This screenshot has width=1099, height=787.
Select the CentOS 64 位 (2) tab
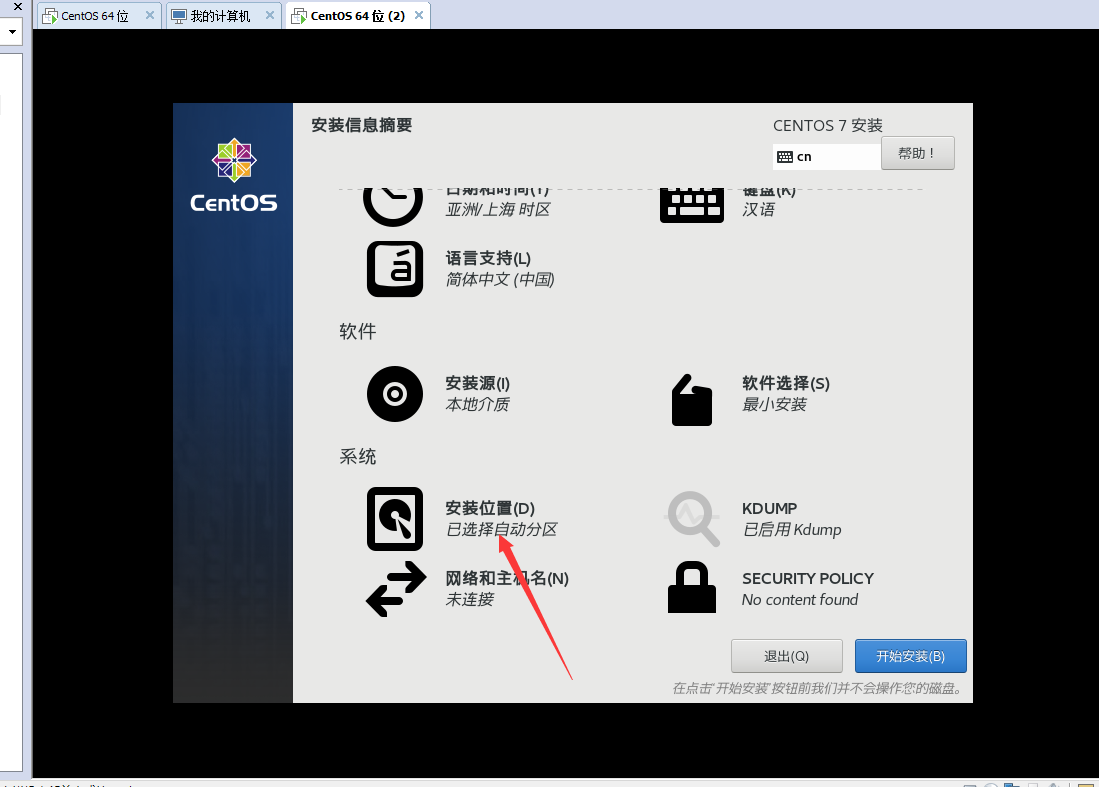point(357,15)
